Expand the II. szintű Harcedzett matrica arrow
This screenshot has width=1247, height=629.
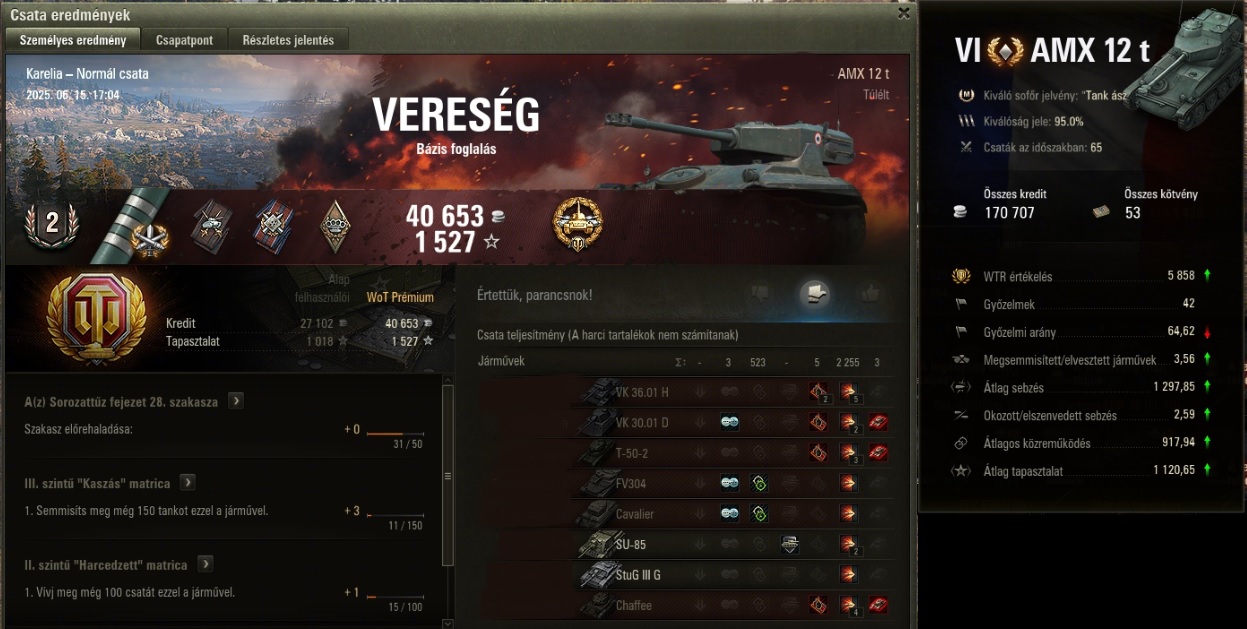pos(205,564)
